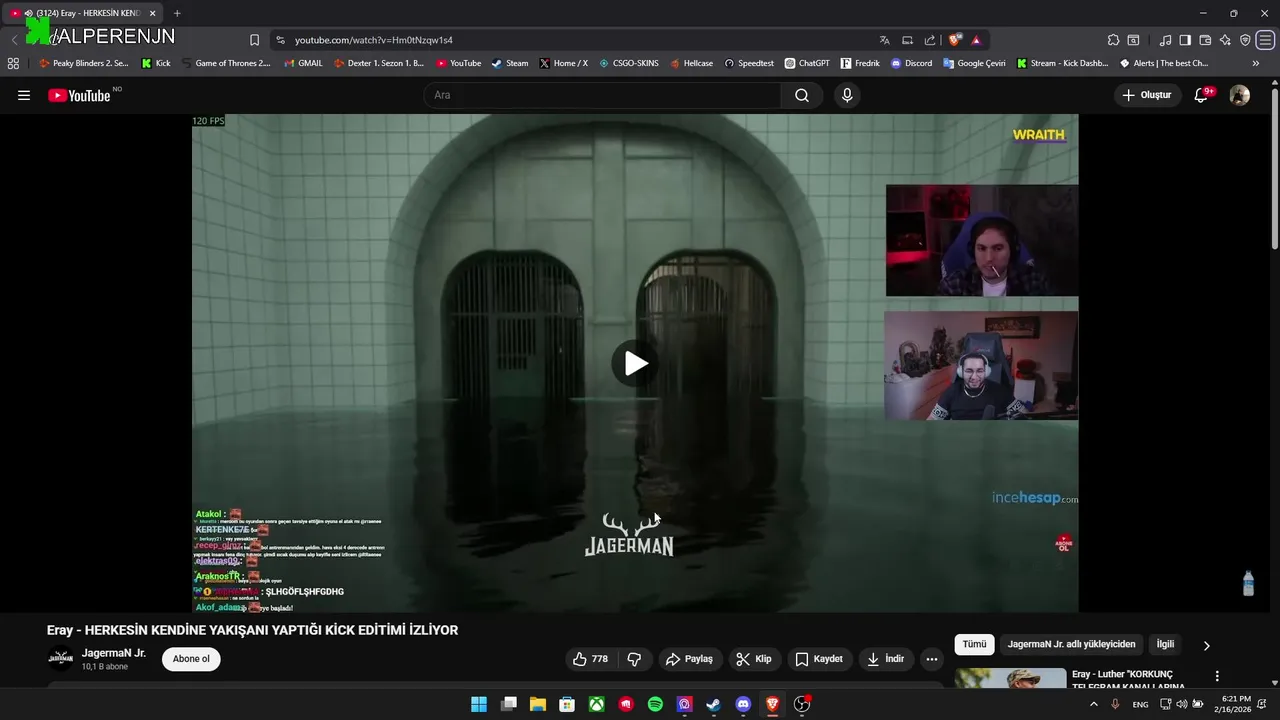Translate this page icon
This screenshot has height=720, width=1280.
(884, 40)
